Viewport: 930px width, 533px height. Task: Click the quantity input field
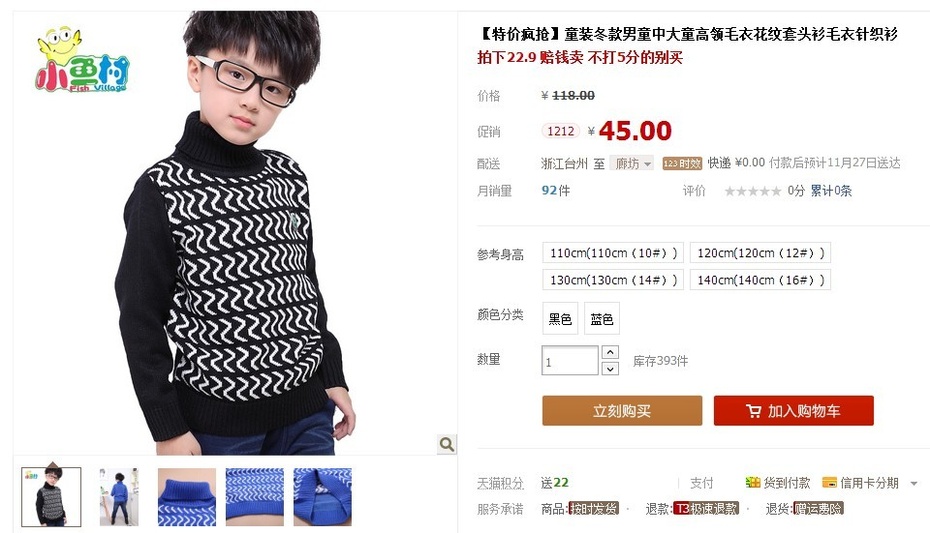(570, 360)
